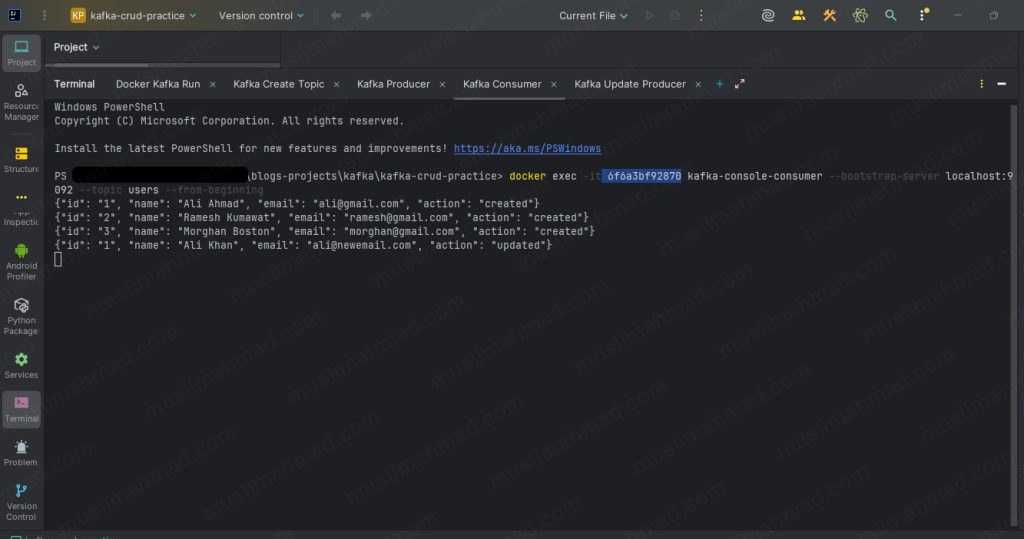
Task: Expand the terminal panel to full size
Action: [739, 84]
